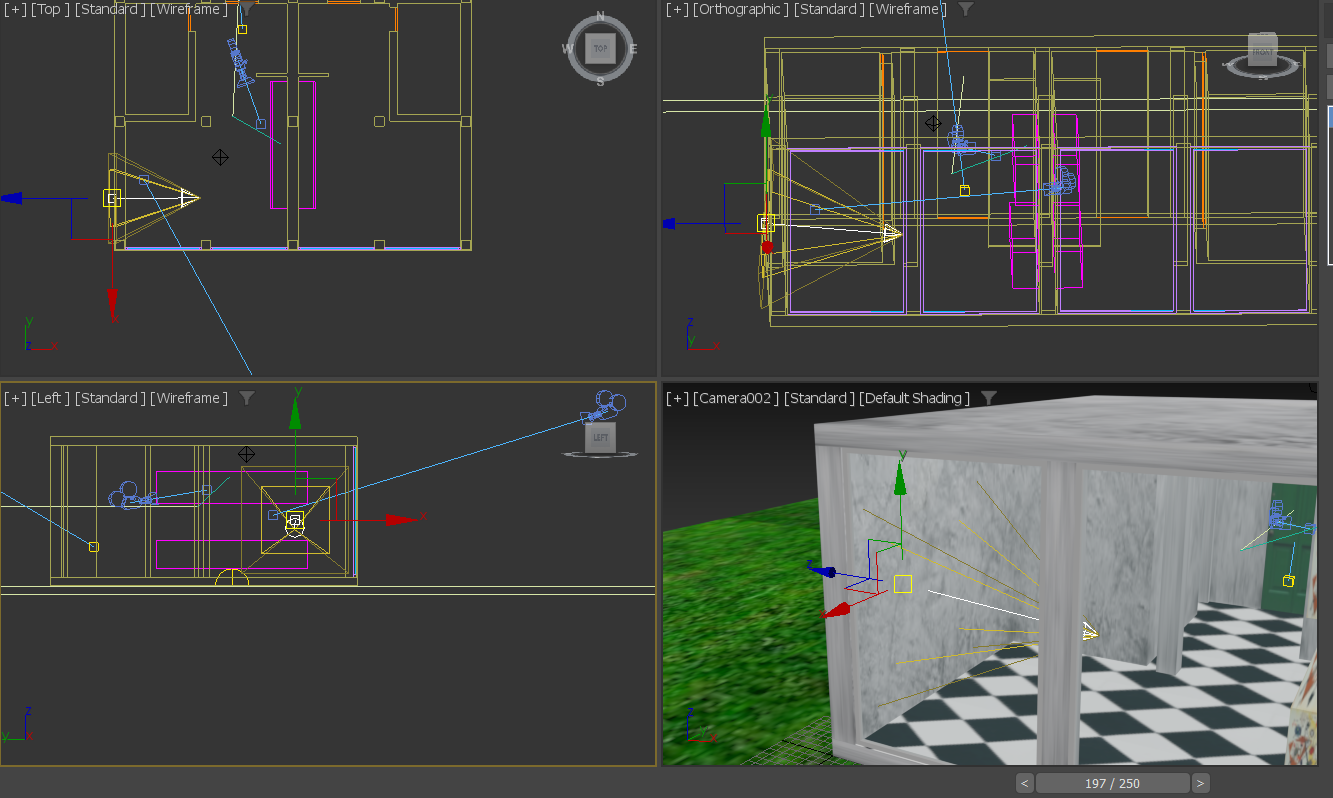Select the green axis arrow in Orthographic viewport
Viewport: 1333px width, 798px height.
(766, 120)
